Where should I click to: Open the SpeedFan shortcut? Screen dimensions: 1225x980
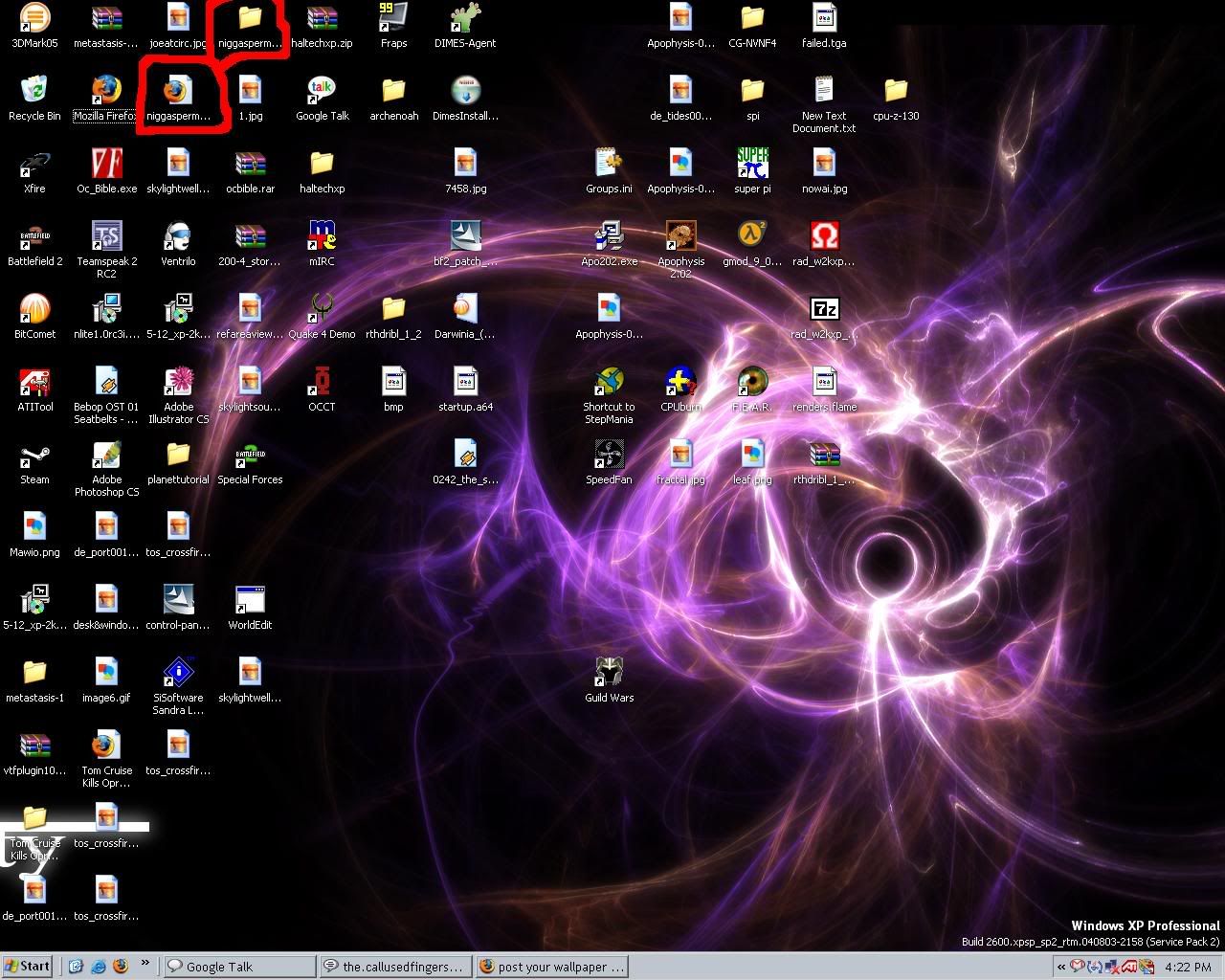(609, 457)
